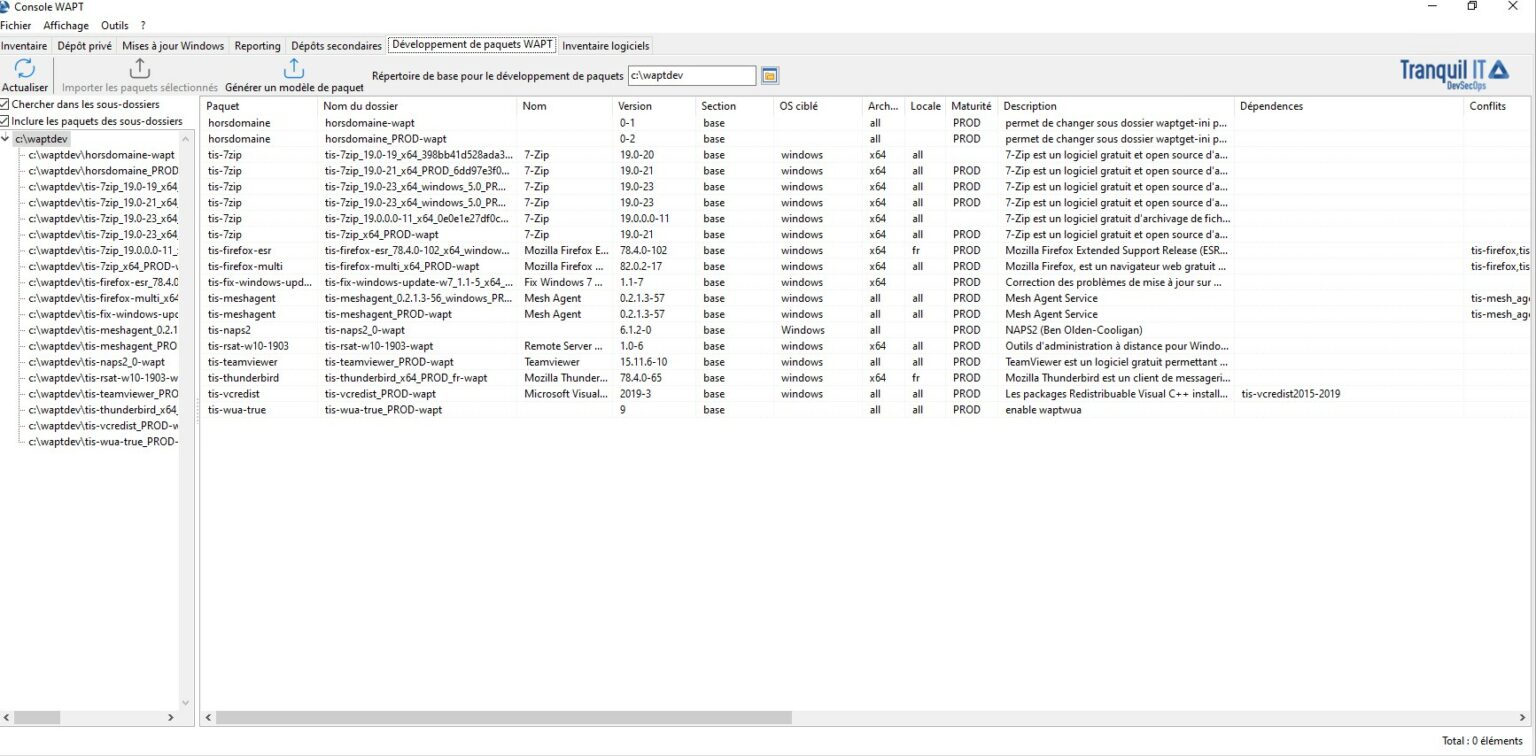
Task: Switch to the Inventaire logiciels tab
Action: click(606, 45)
